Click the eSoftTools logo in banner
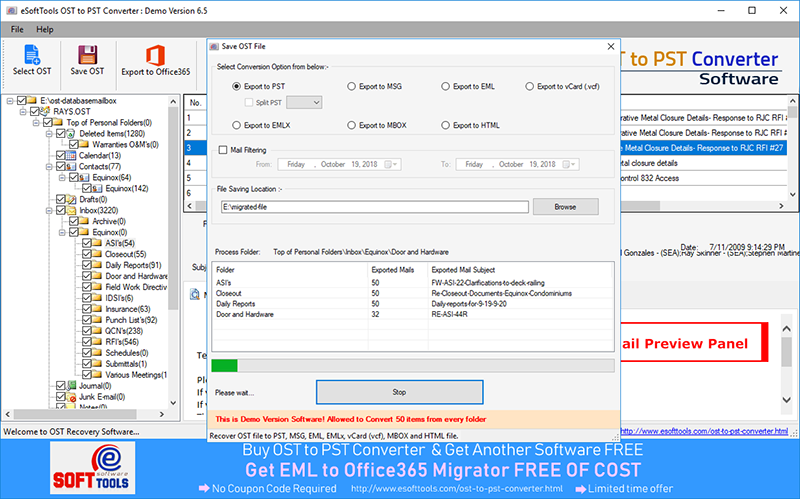Viewport: 800px width, 499px height. coord(92,468)
